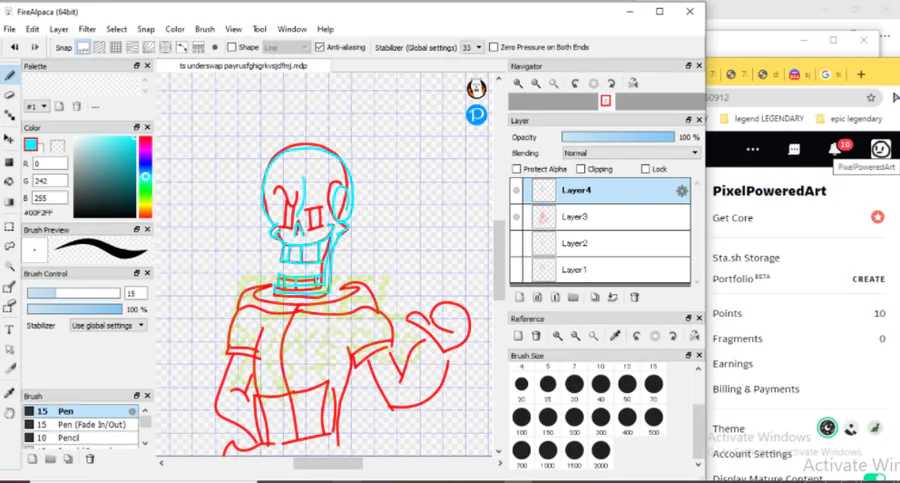This screenshot has height=483, width=900.
Task: Adjust the layer Opacity bar
Action: 618,137
